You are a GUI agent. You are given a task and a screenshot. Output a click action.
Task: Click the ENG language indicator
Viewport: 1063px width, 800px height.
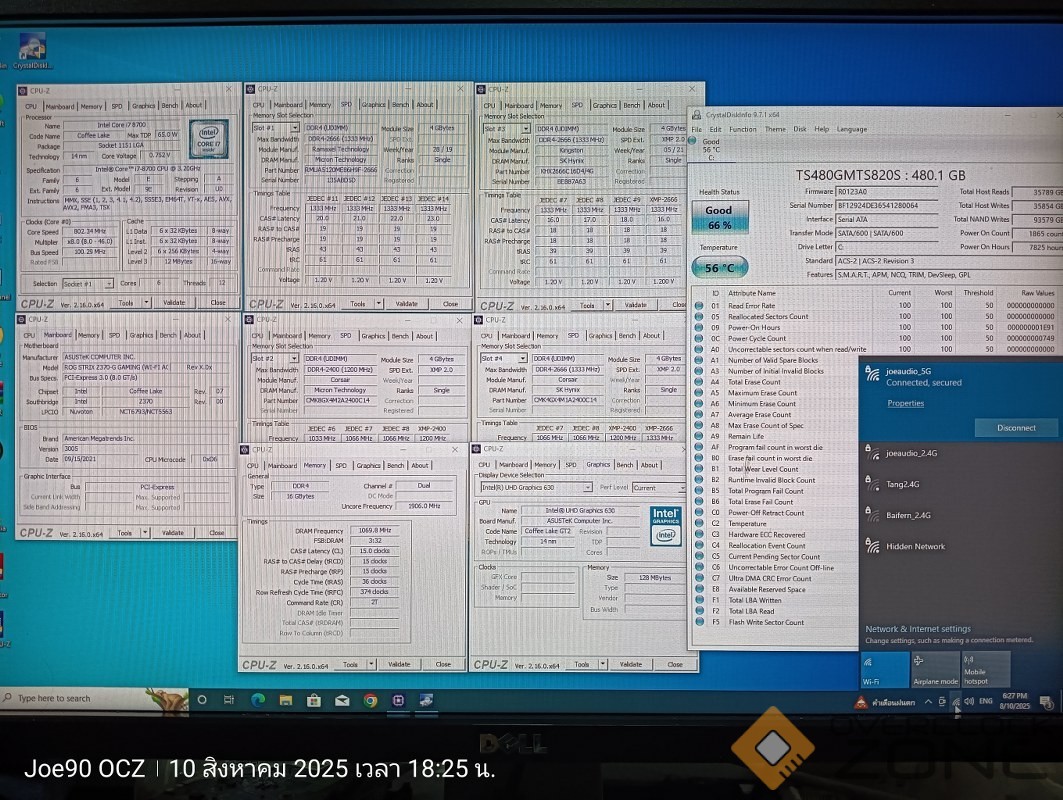(x=986, y=702)
